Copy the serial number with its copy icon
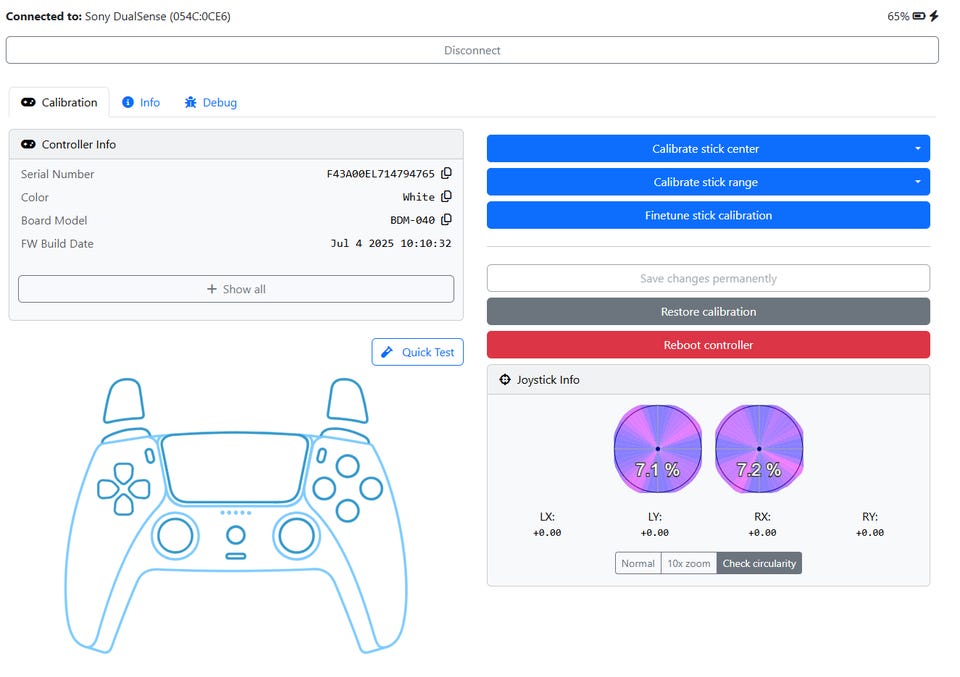Viewport: 960px width, 677px height. click(446, 173)
